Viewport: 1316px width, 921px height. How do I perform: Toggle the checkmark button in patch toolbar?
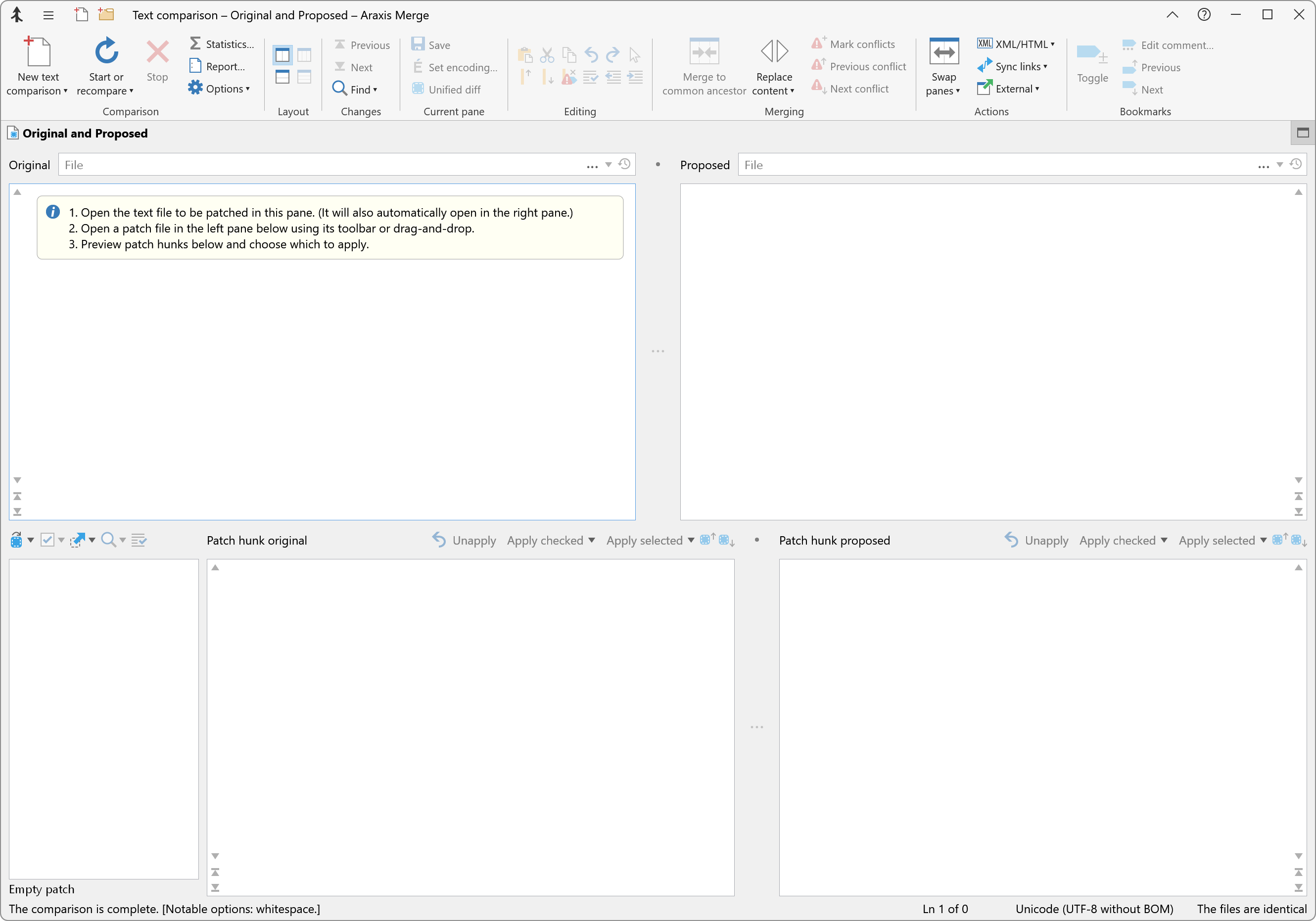pyautogui.click(x=47, y=540)
